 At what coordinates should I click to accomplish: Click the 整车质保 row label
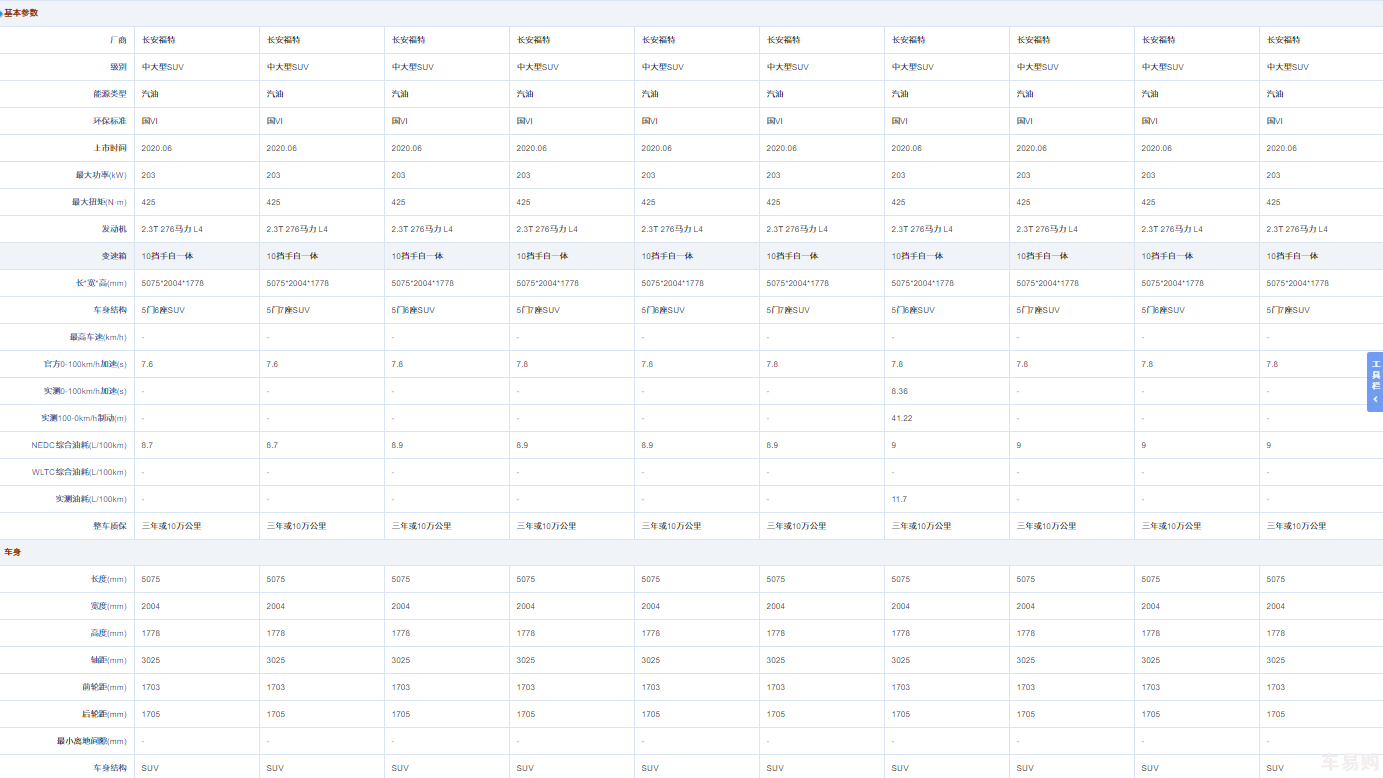(110, 526)
